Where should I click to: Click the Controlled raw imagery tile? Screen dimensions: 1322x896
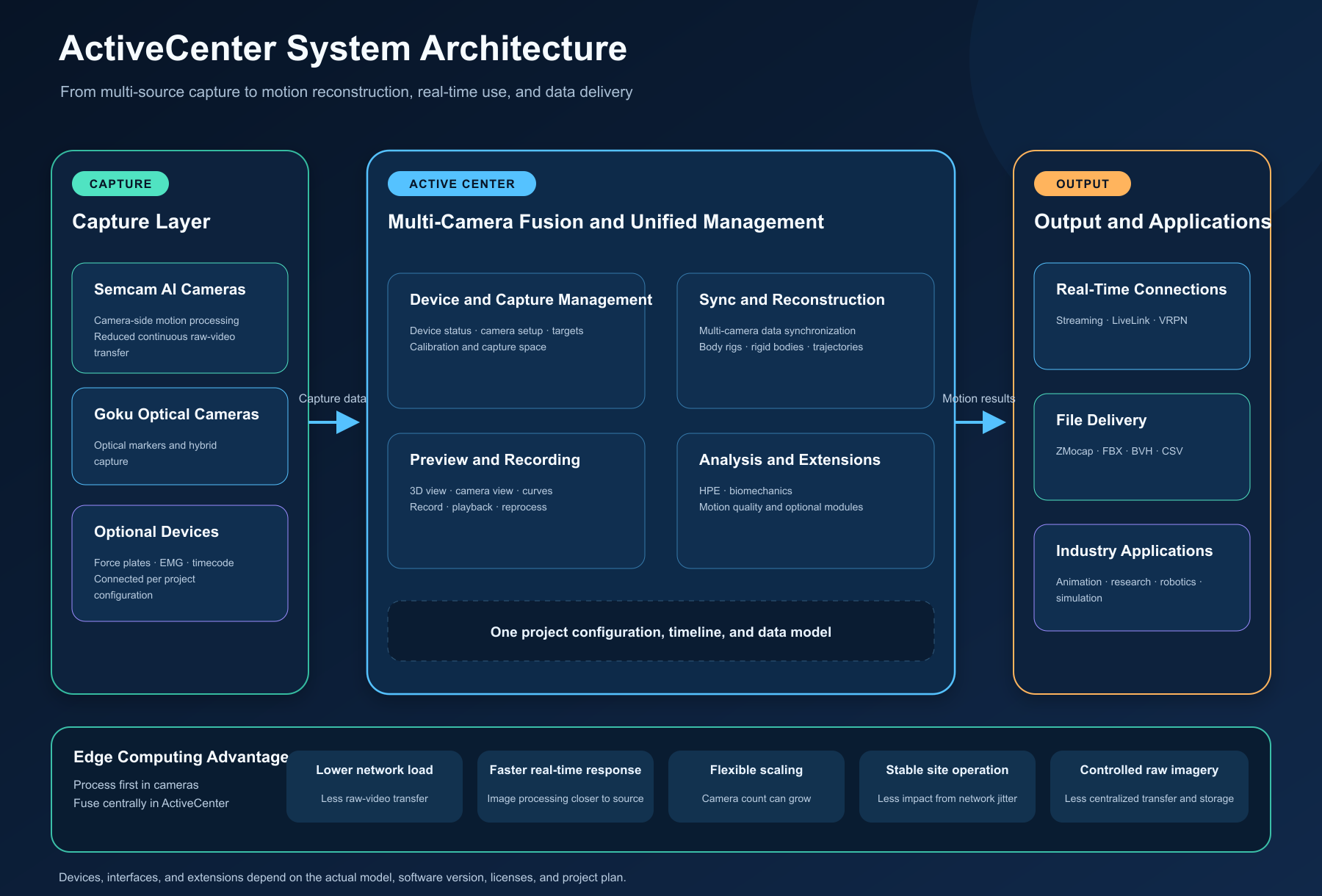tap(1149, 787)
